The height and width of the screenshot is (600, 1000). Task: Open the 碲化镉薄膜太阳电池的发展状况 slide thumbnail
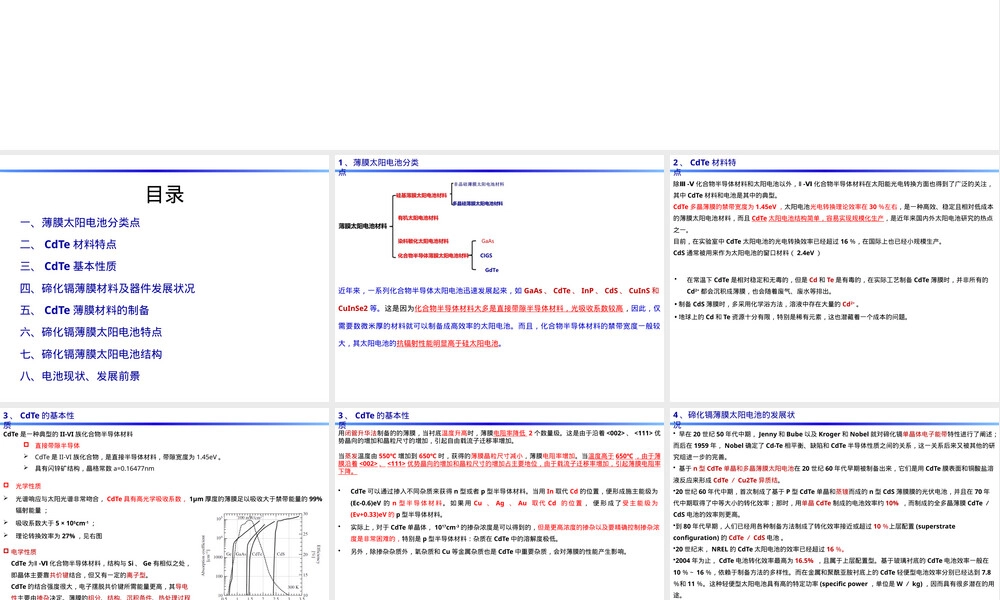834,504
